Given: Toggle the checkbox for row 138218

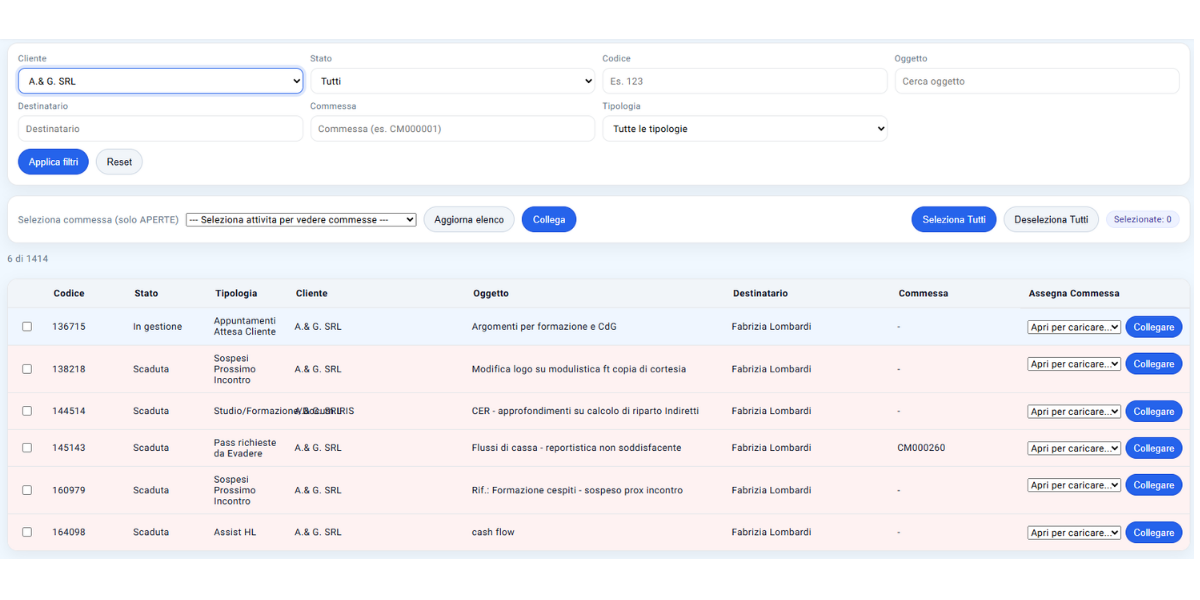Looking at the screenshot, I should [x=27, y=369].
